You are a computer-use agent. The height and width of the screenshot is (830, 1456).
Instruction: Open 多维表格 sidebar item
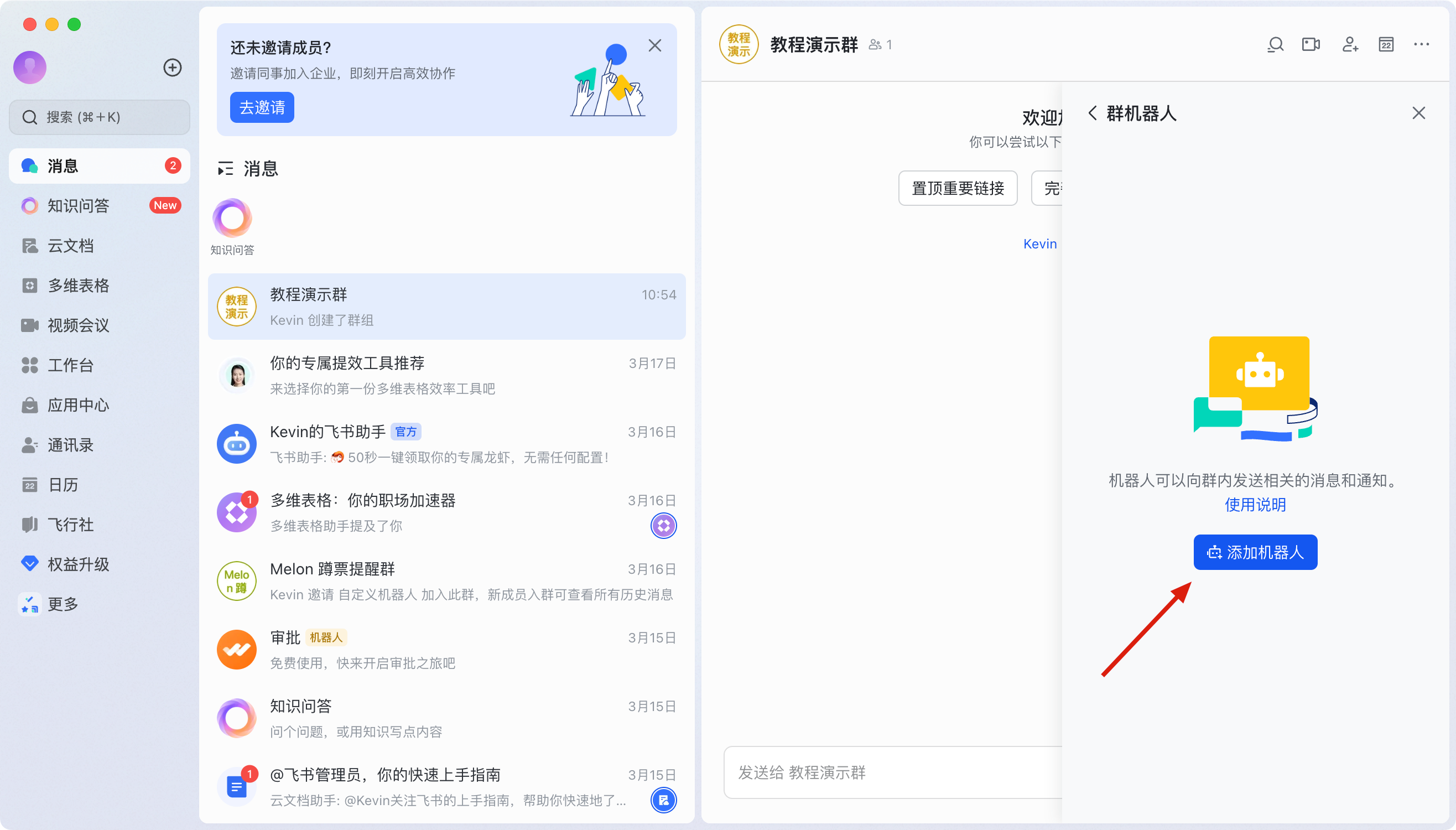coord(100,286)
